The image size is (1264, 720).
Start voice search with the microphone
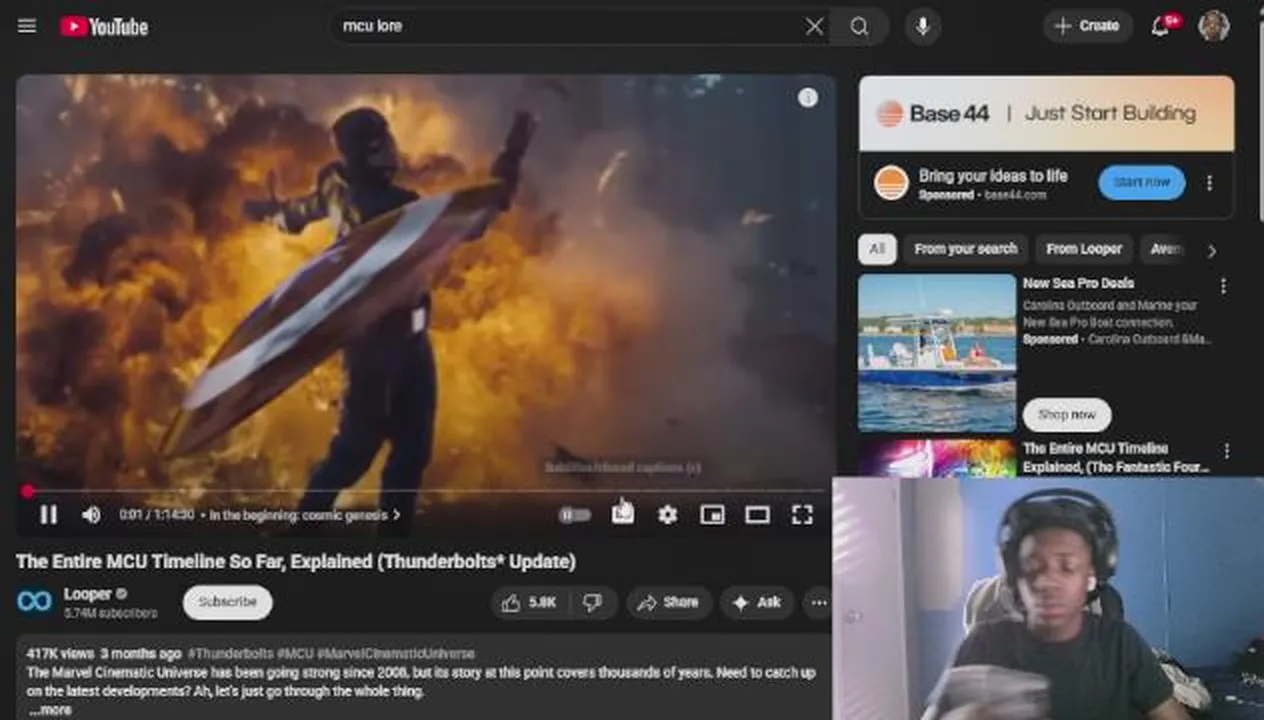click(923, 27)
